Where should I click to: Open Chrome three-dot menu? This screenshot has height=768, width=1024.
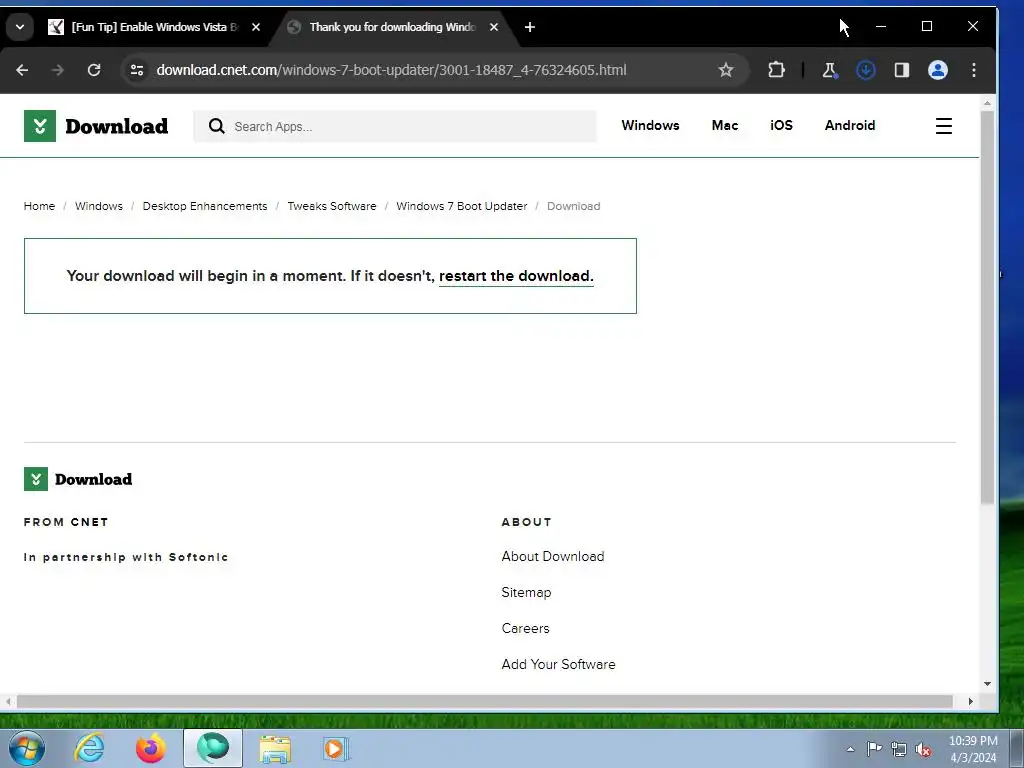(x=974, y=70)
